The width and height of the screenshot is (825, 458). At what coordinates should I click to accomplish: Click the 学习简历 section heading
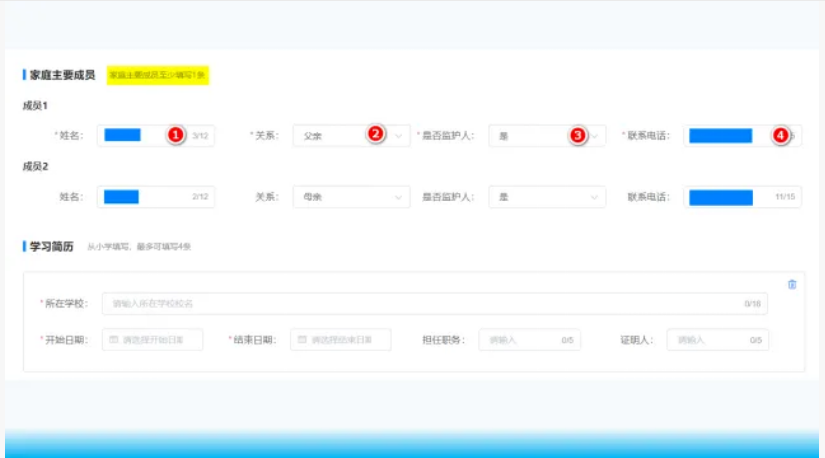click(x=52, y=246)
